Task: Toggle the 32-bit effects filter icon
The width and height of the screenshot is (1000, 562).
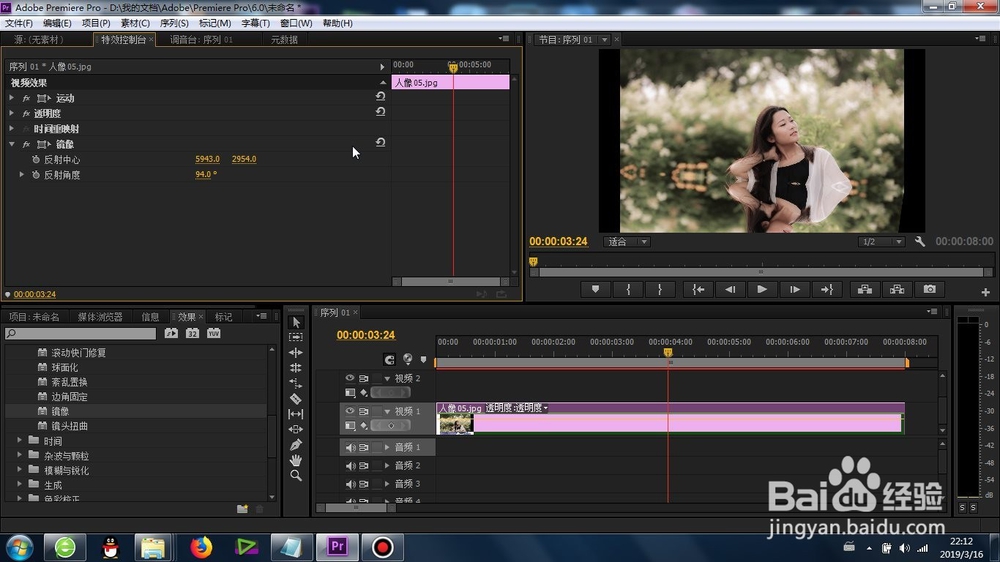Action: click(x=192, y=333)
